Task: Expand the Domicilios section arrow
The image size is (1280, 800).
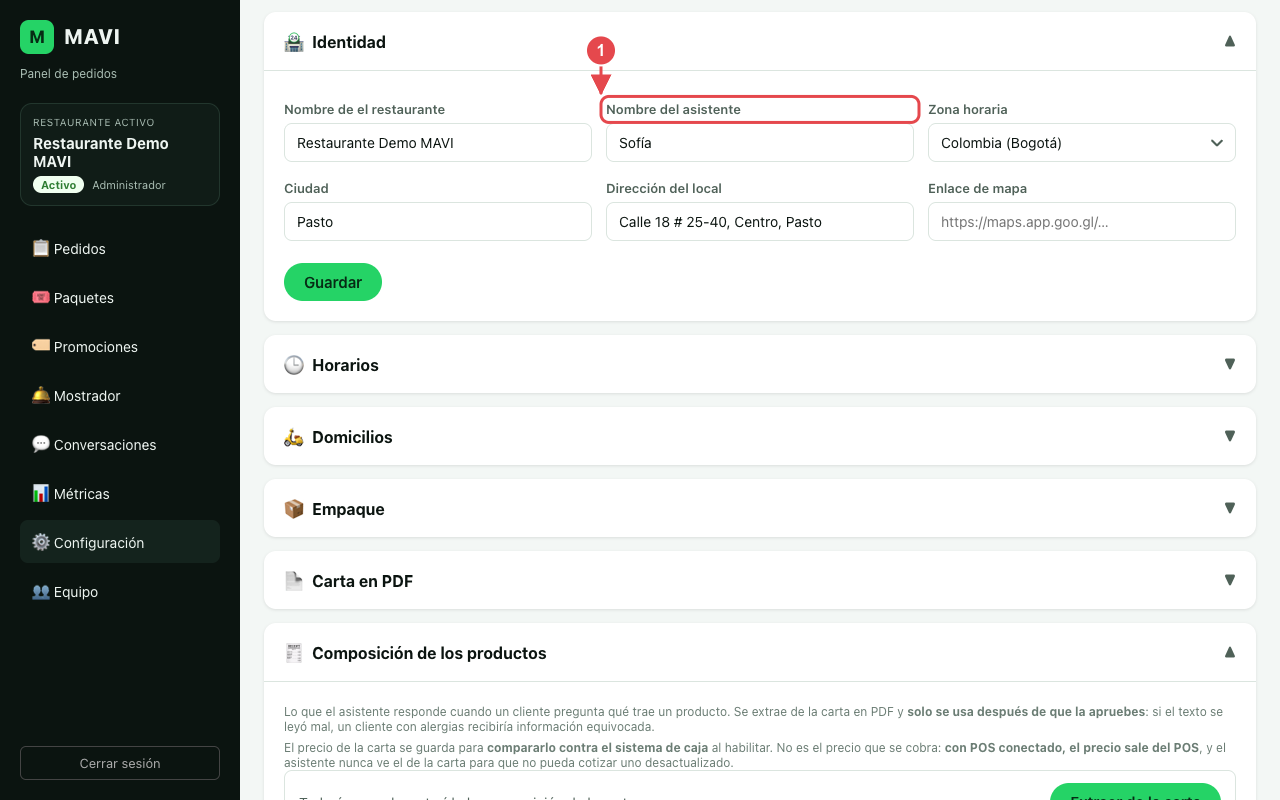Action: pos(1230,436)
